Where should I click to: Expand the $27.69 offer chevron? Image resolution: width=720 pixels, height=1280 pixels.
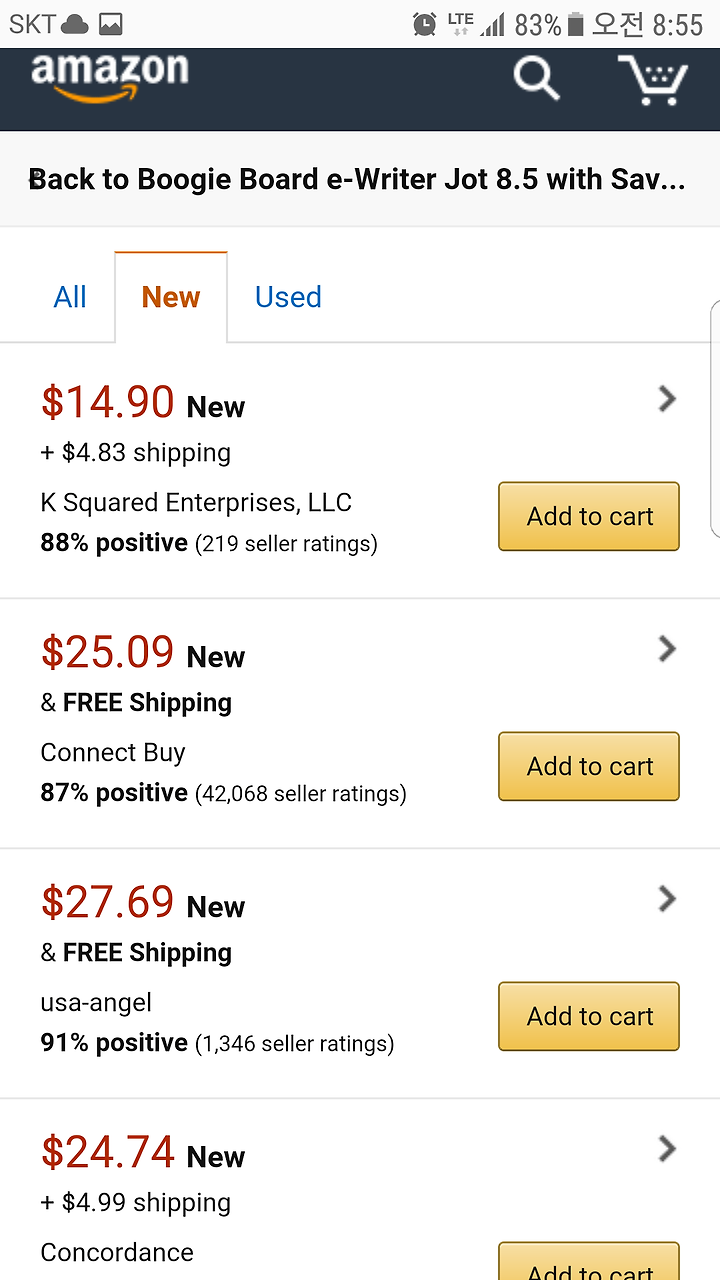[667, 900]
